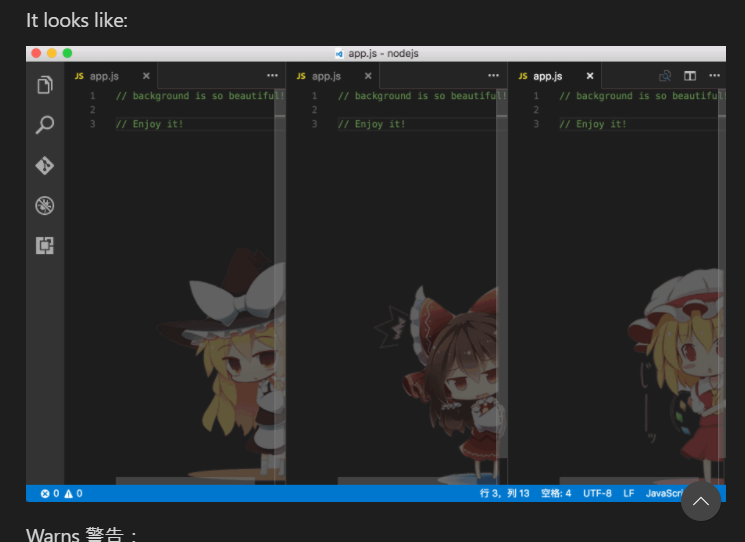
Task: Click the 'It looks like:' text
Action: pos(77,20)
